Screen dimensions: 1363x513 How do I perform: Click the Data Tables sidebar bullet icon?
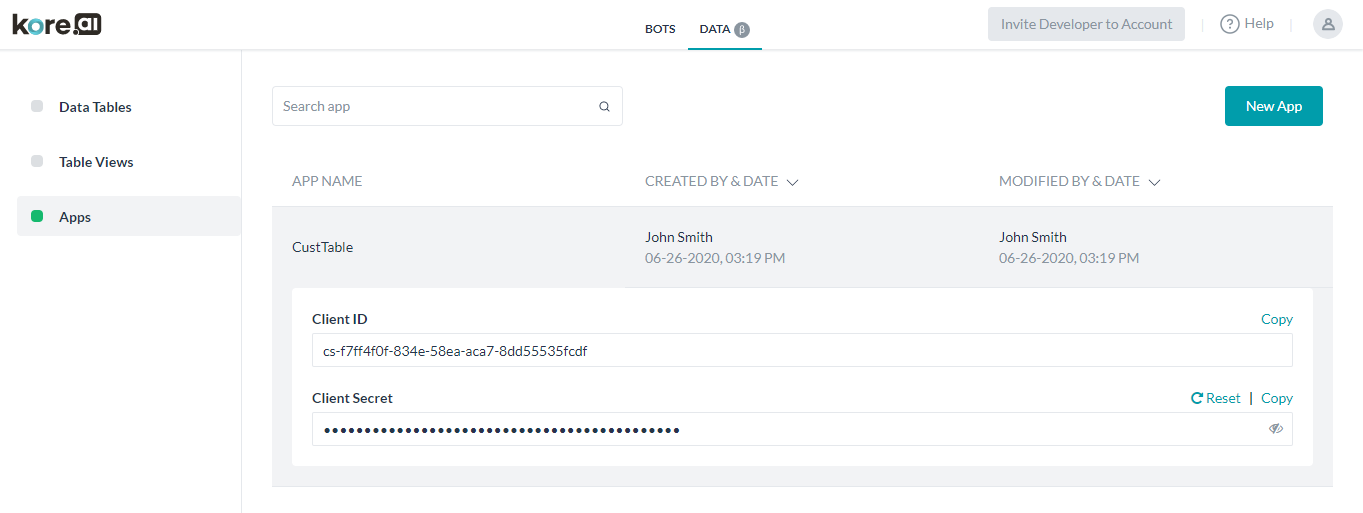(x=37, y=106)
